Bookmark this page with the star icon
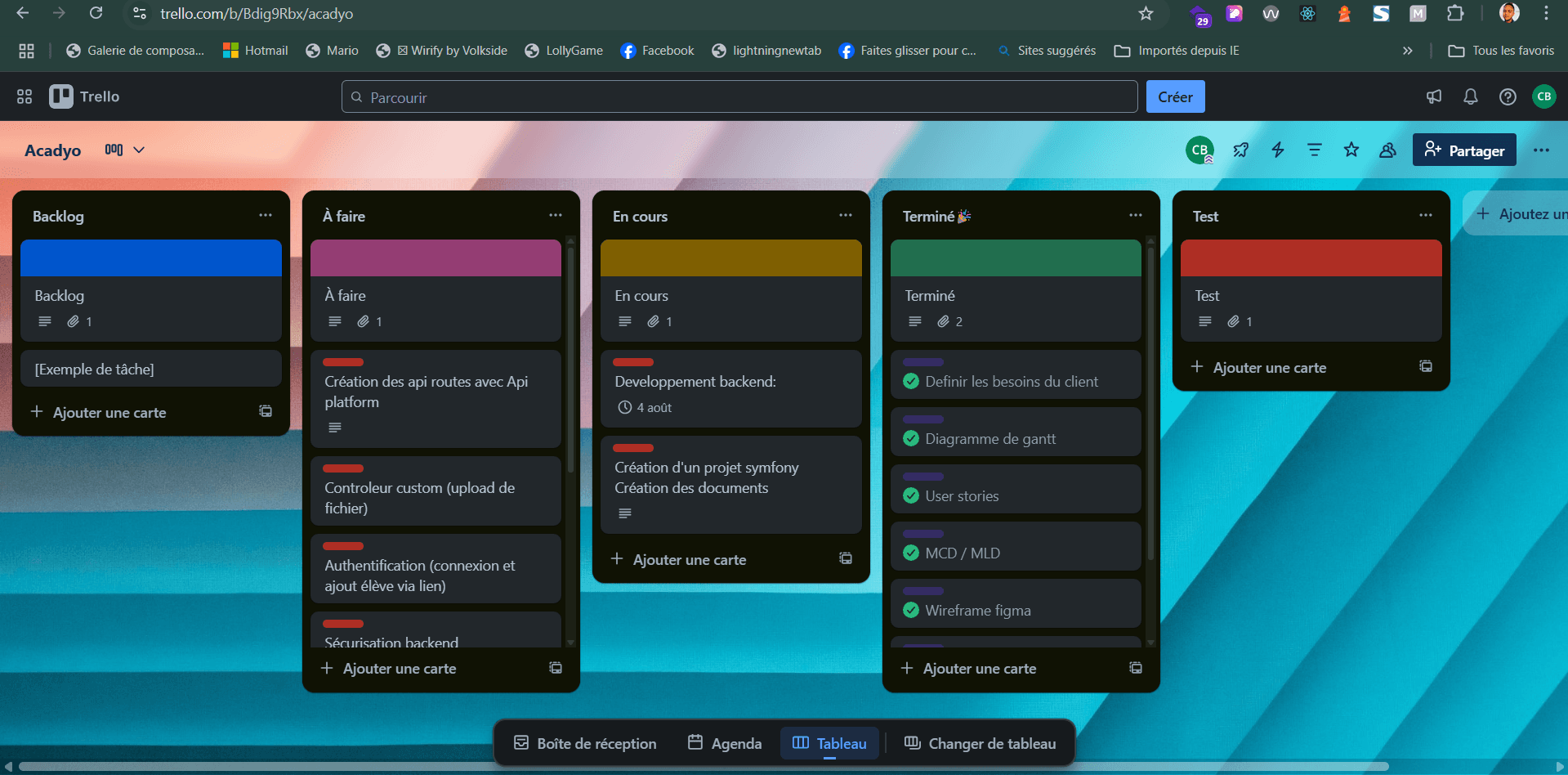 tap(1146, 13)
